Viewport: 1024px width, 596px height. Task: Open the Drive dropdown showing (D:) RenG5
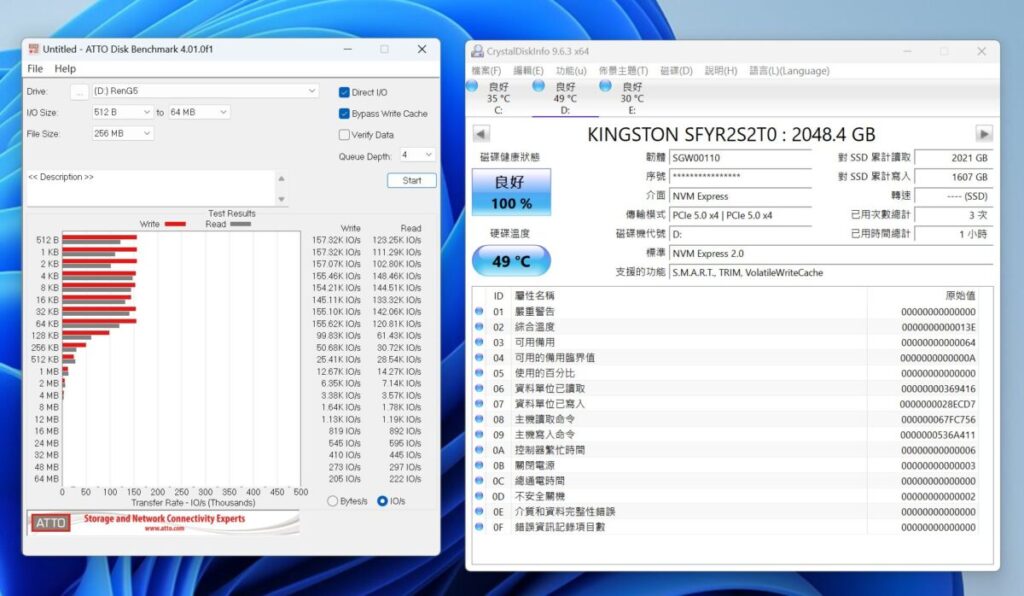[x=204, y=91]
